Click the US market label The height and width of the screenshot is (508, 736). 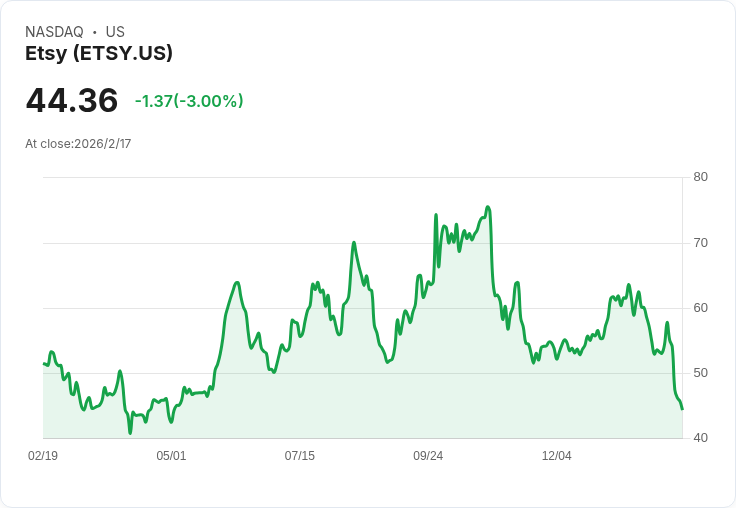[115, 32]
